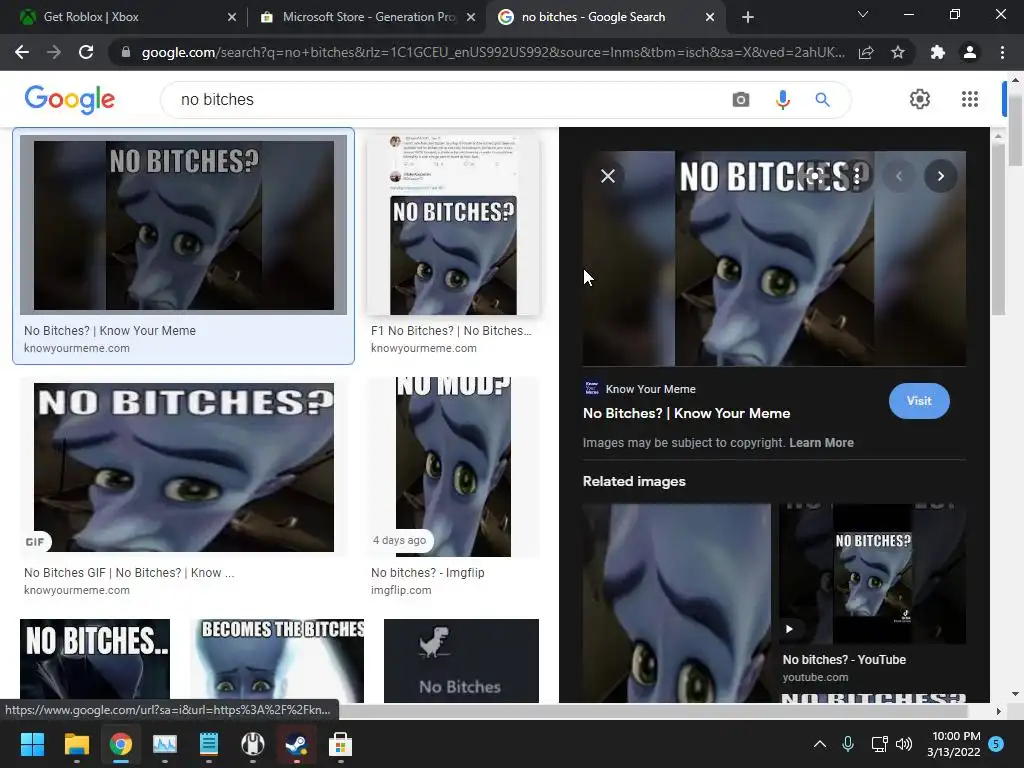Open Microsoft Store taskbar icon

point(340,744)
